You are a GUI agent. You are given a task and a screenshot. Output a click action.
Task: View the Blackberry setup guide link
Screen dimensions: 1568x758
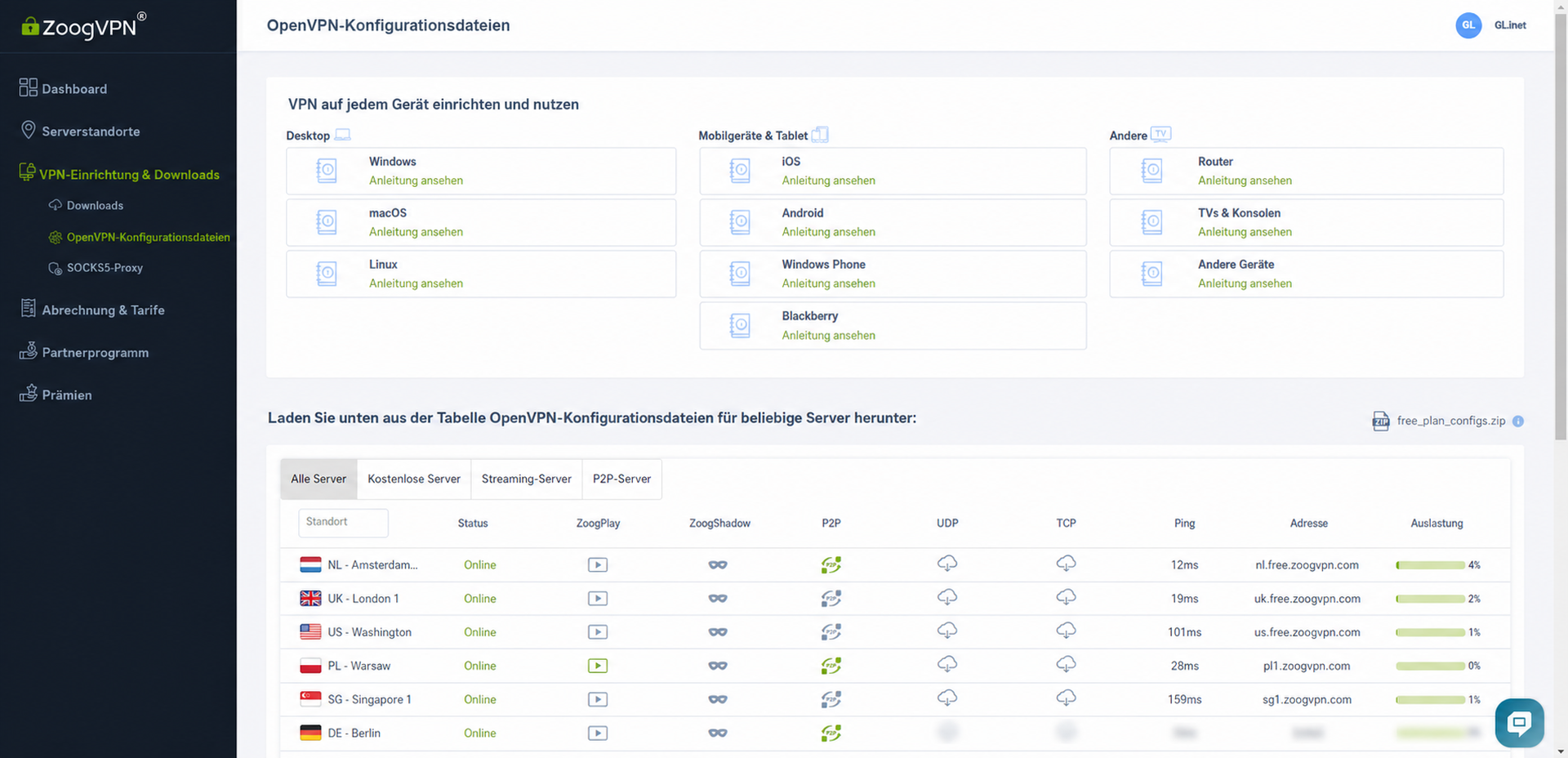click(x=828, y=336)
